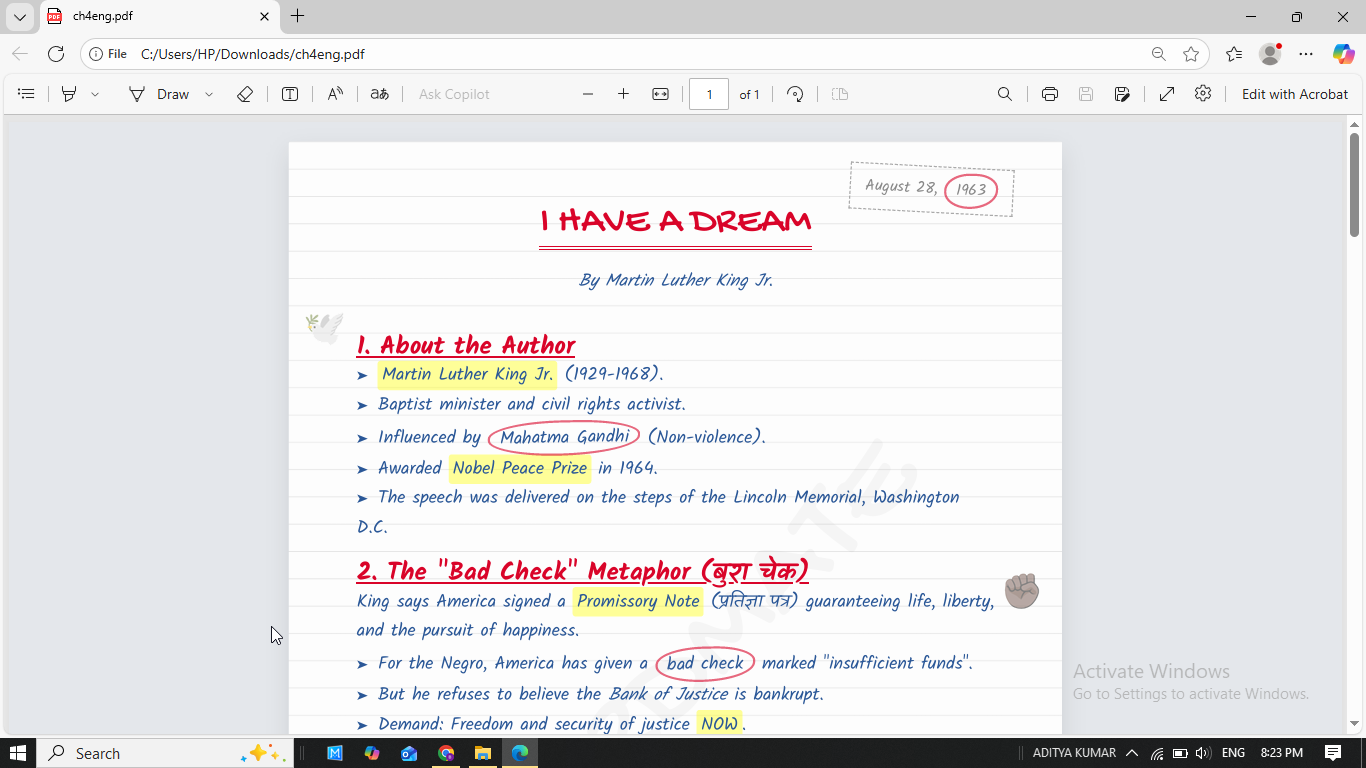Rotate the PDF page

tap(795, 94)
